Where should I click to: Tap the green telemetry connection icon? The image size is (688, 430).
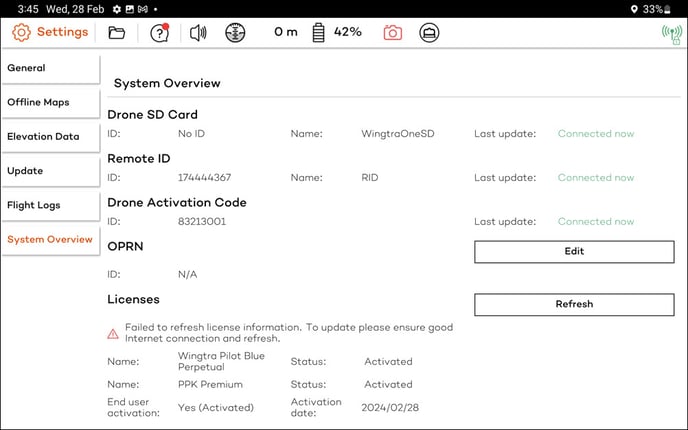[x=672, y=34]
